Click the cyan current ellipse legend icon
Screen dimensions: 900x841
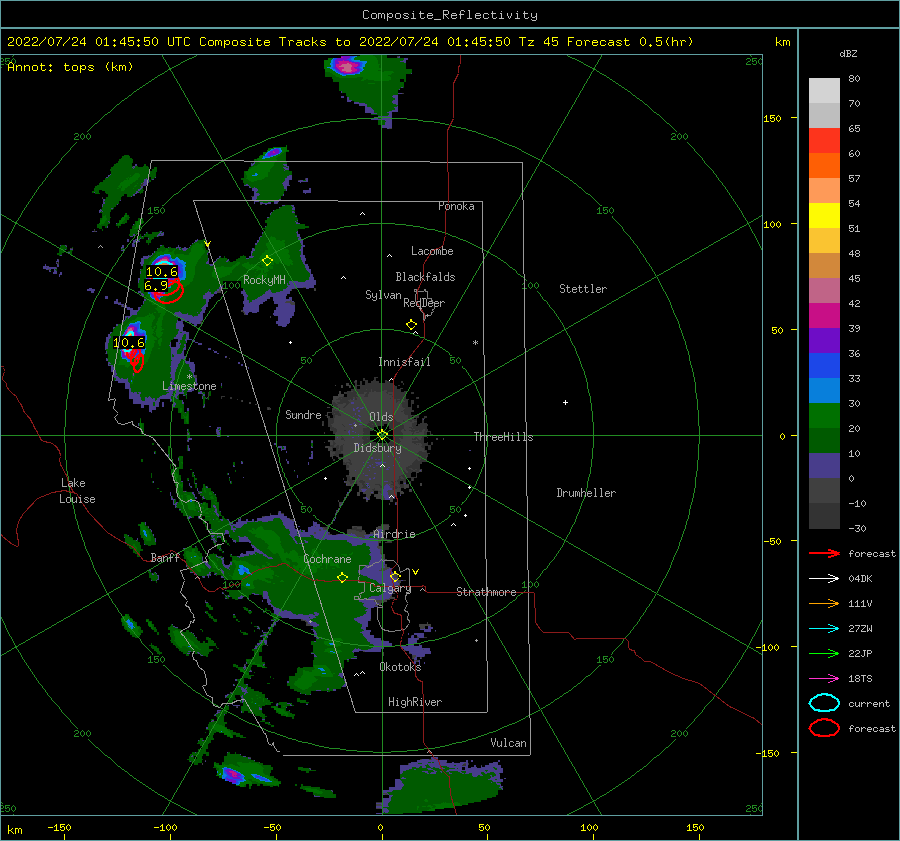824,703
